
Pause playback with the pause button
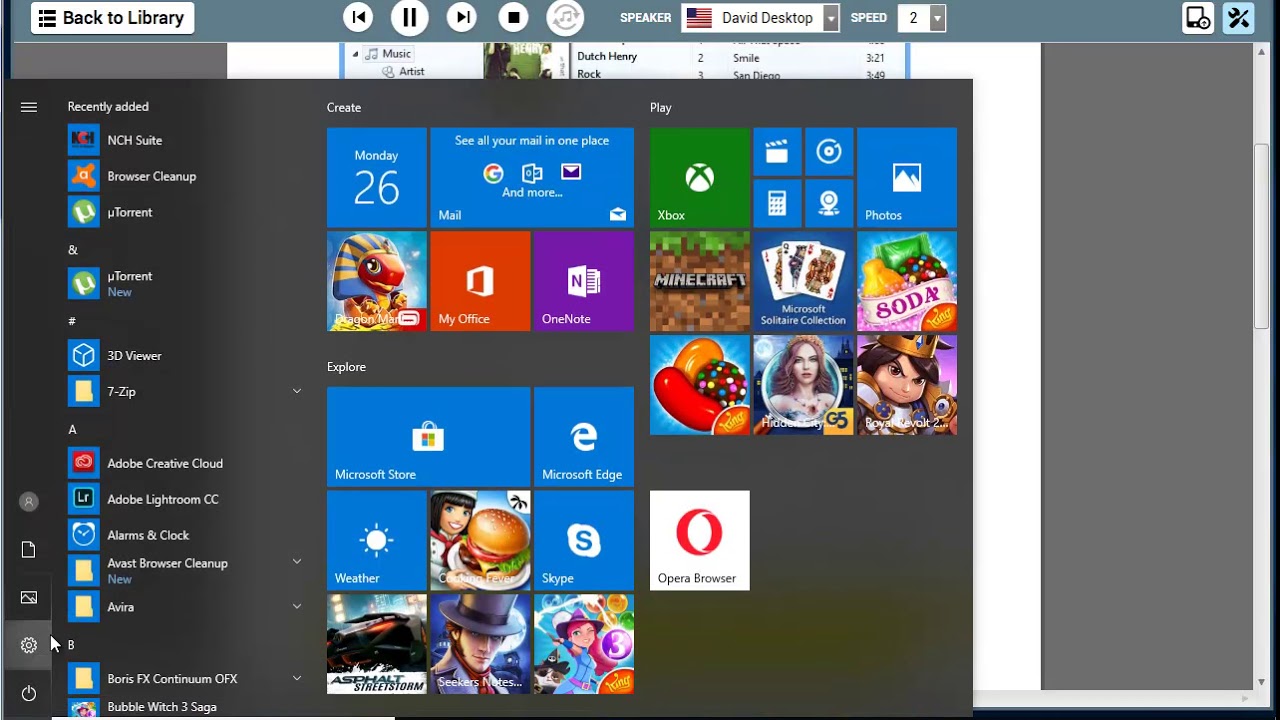pos(409,17)
